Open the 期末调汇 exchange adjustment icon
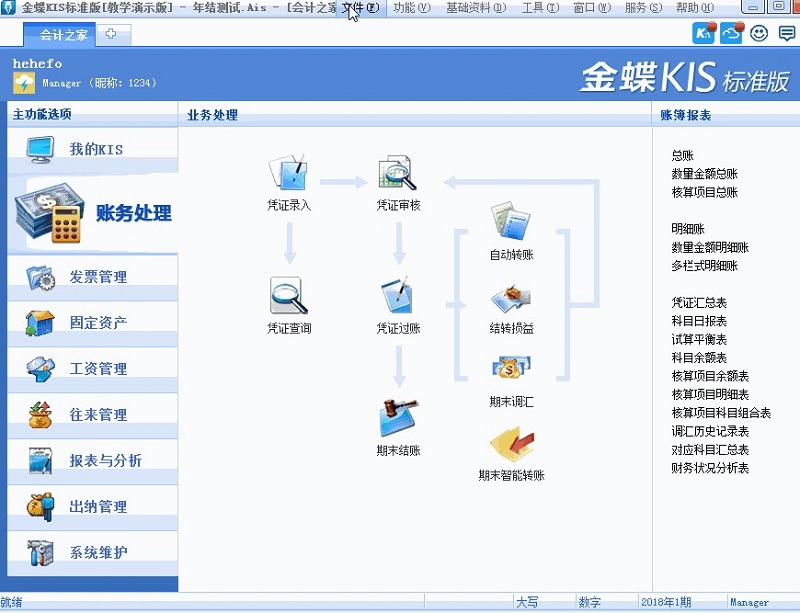This screenshot has width=800, height=613. [x=511, y=369]
